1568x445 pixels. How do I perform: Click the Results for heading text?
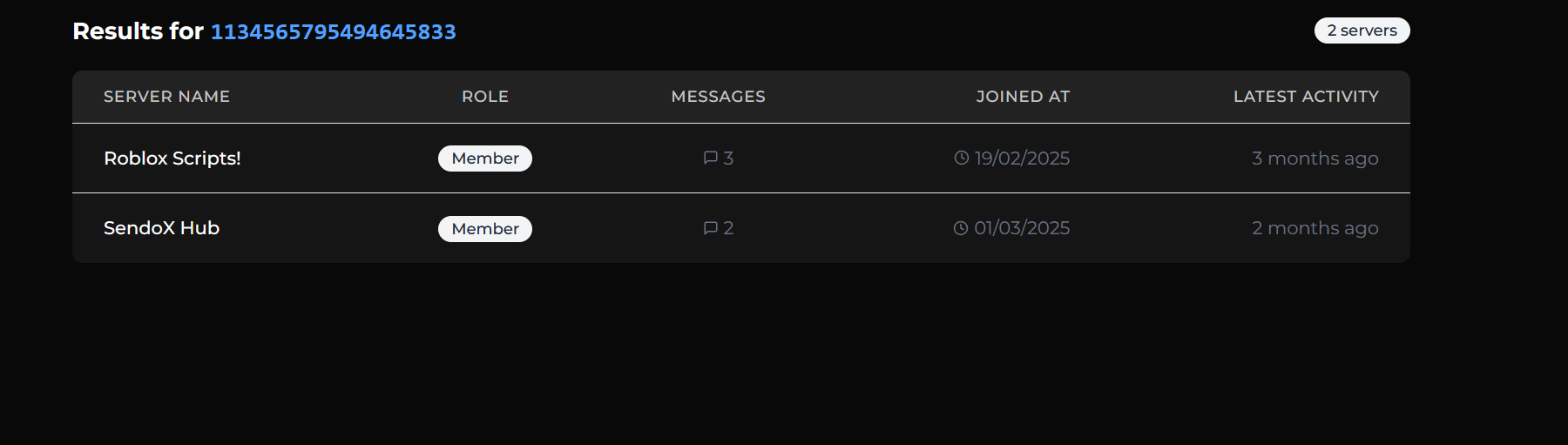138,31
